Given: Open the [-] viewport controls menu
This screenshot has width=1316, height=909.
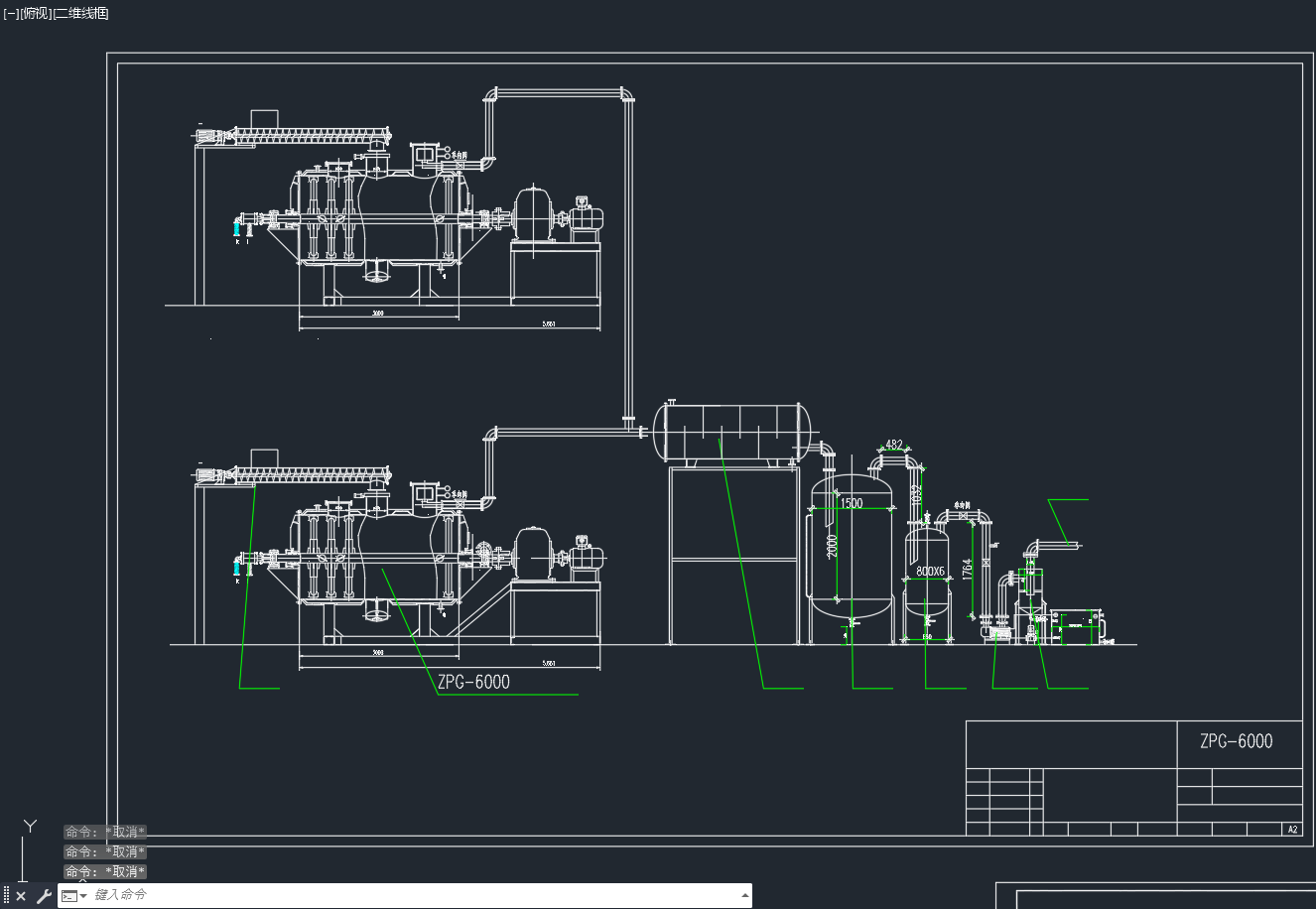Looking at the screenshot, I should pyautogui.click(x=11, y=13).
